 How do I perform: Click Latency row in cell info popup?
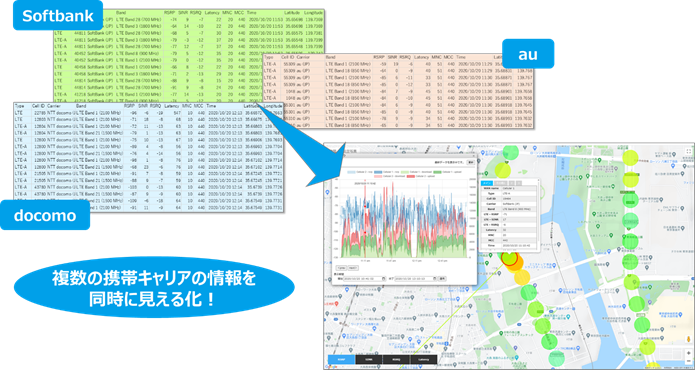509,230
